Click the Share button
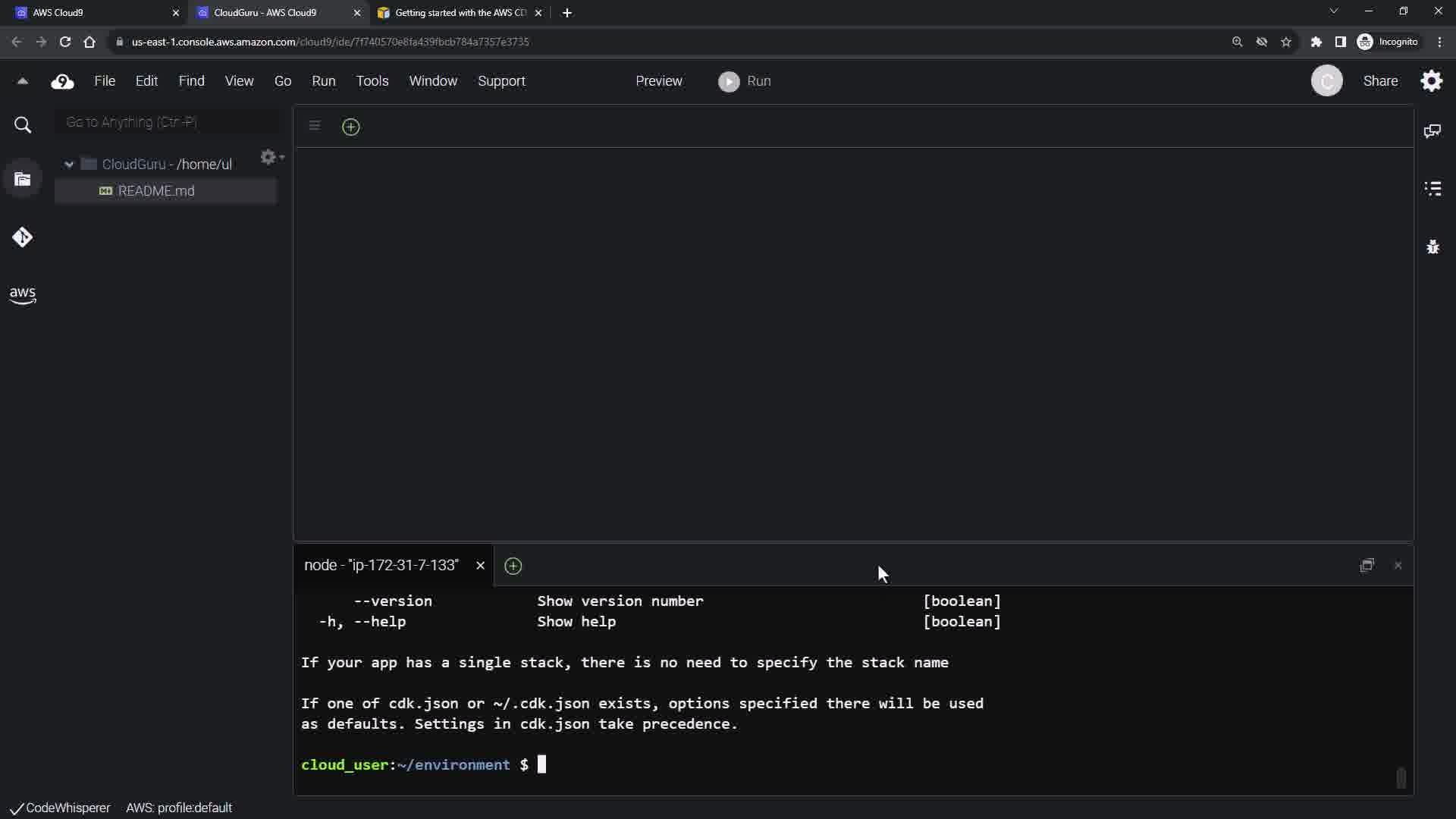1456x819 pixels. coord(1379,81)
